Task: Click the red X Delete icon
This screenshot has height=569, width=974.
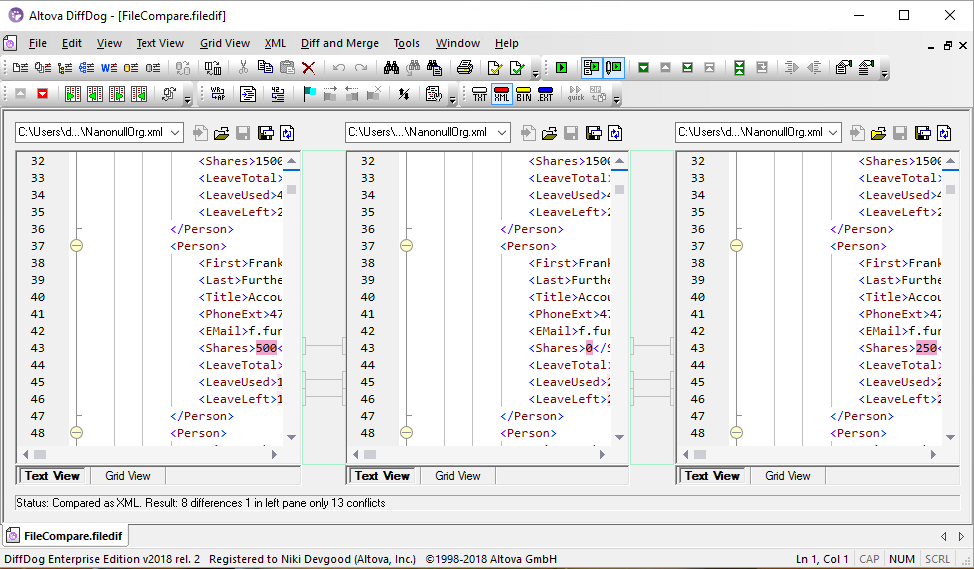Action: 308,68
